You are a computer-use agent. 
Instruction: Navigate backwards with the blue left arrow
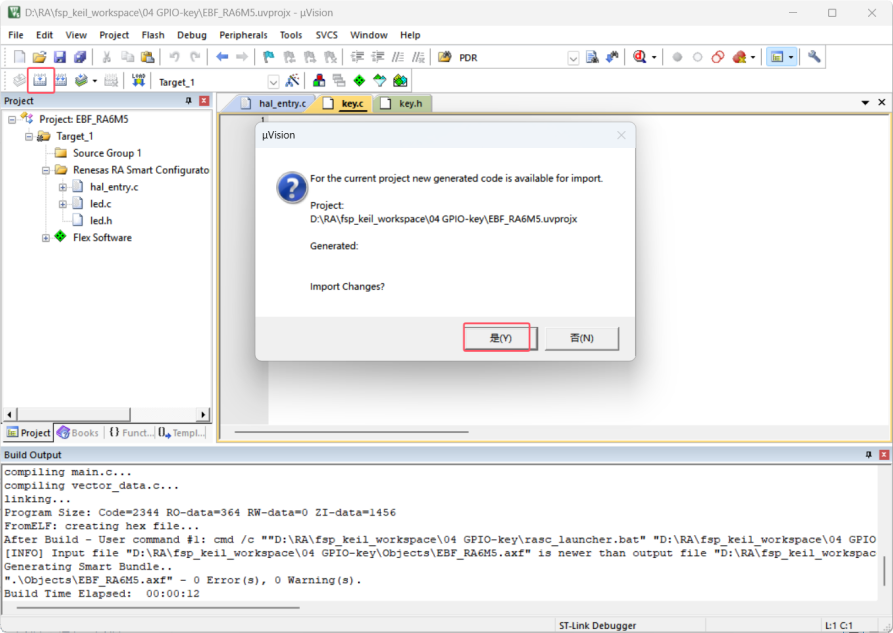point(222,57)
